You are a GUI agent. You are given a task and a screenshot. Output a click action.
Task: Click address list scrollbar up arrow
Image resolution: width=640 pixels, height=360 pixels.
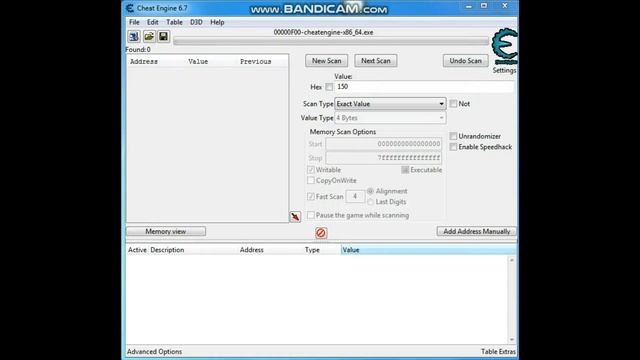(x=512, y=260)
